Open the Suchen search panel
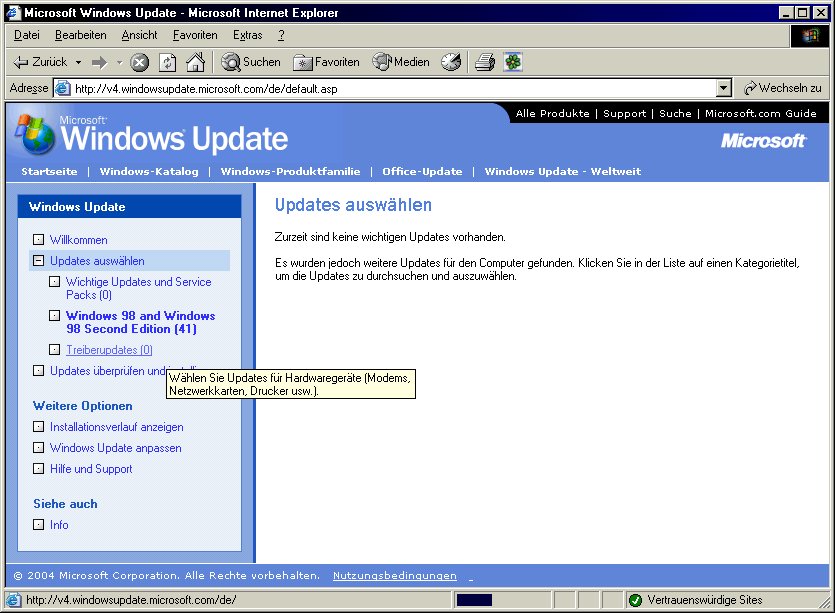835x613 pixels. tap(251, 62)
